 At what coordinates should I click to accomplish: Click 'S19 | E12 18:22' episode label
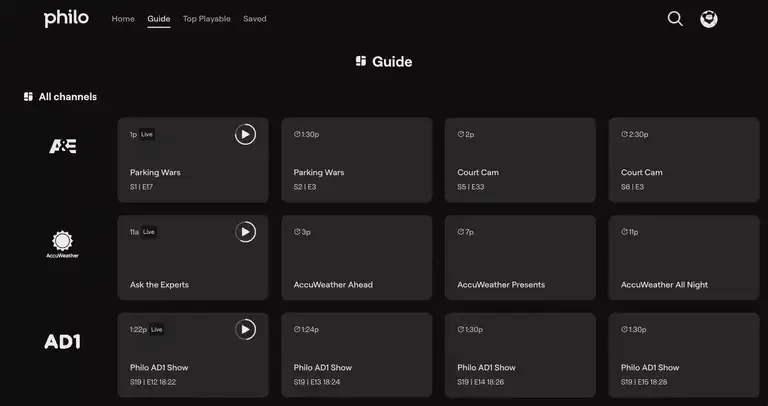click(153, 382)
